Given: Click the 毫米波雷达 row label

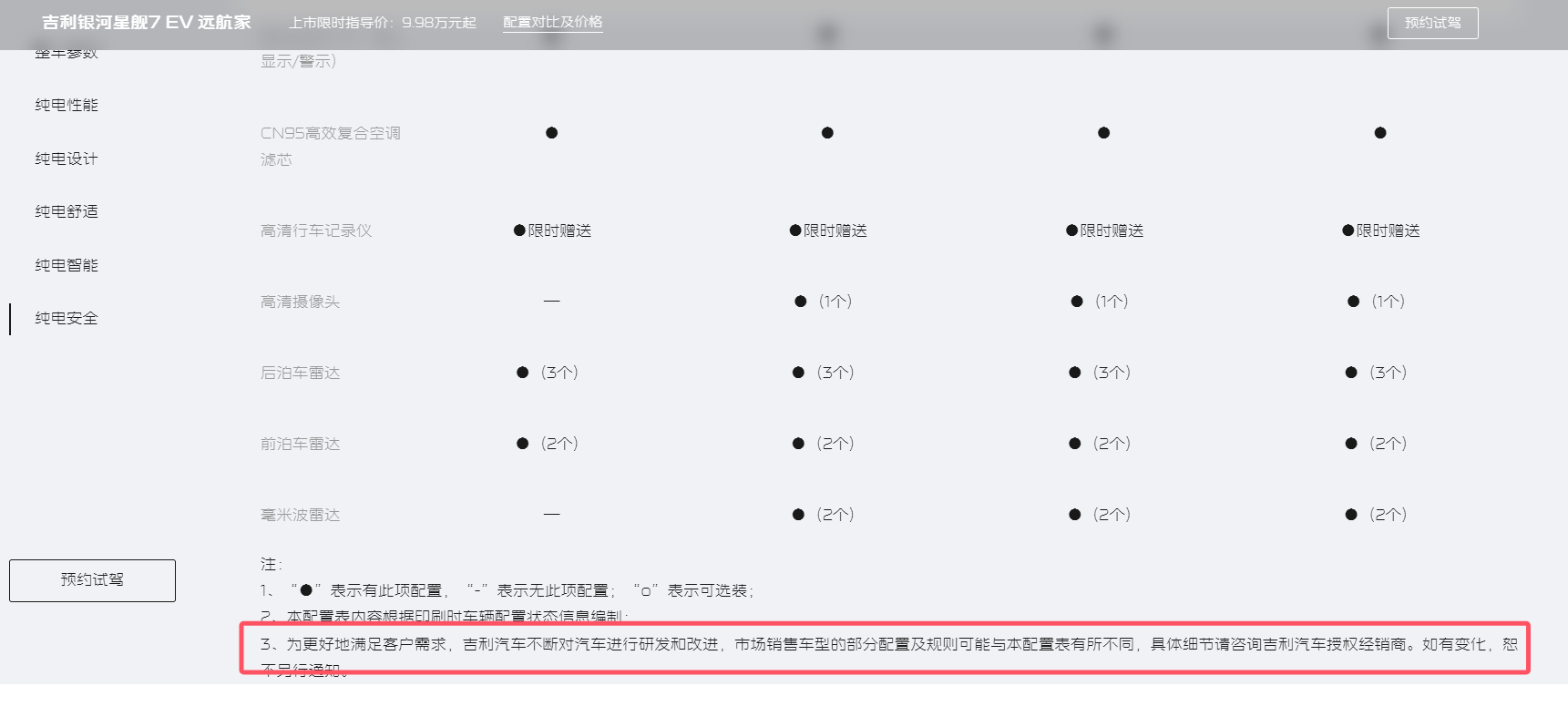Looking at the screenshot, I should (x=300, y=515).
